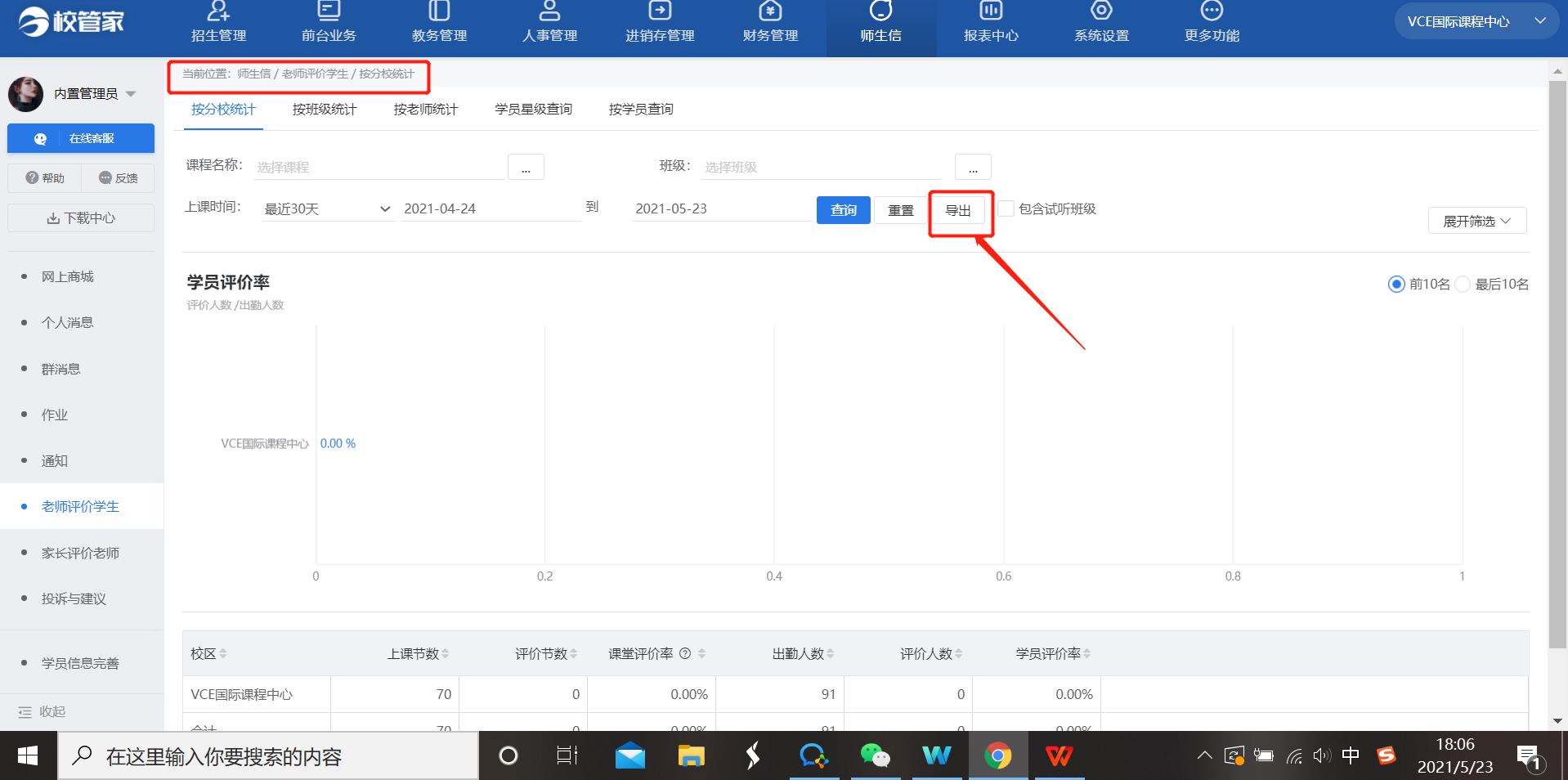Open 报表中心 module

click(x=991, y=23)
